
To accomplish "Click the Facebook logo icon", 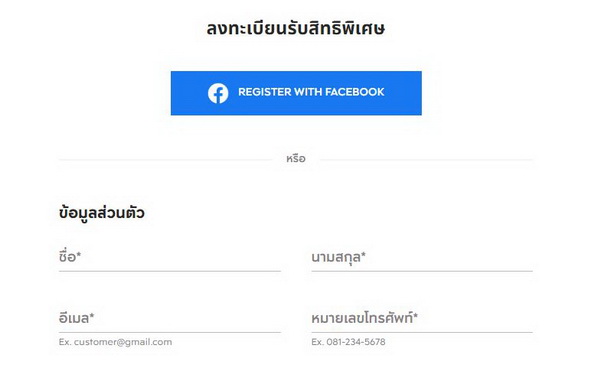I will click(x=218, y=93).
